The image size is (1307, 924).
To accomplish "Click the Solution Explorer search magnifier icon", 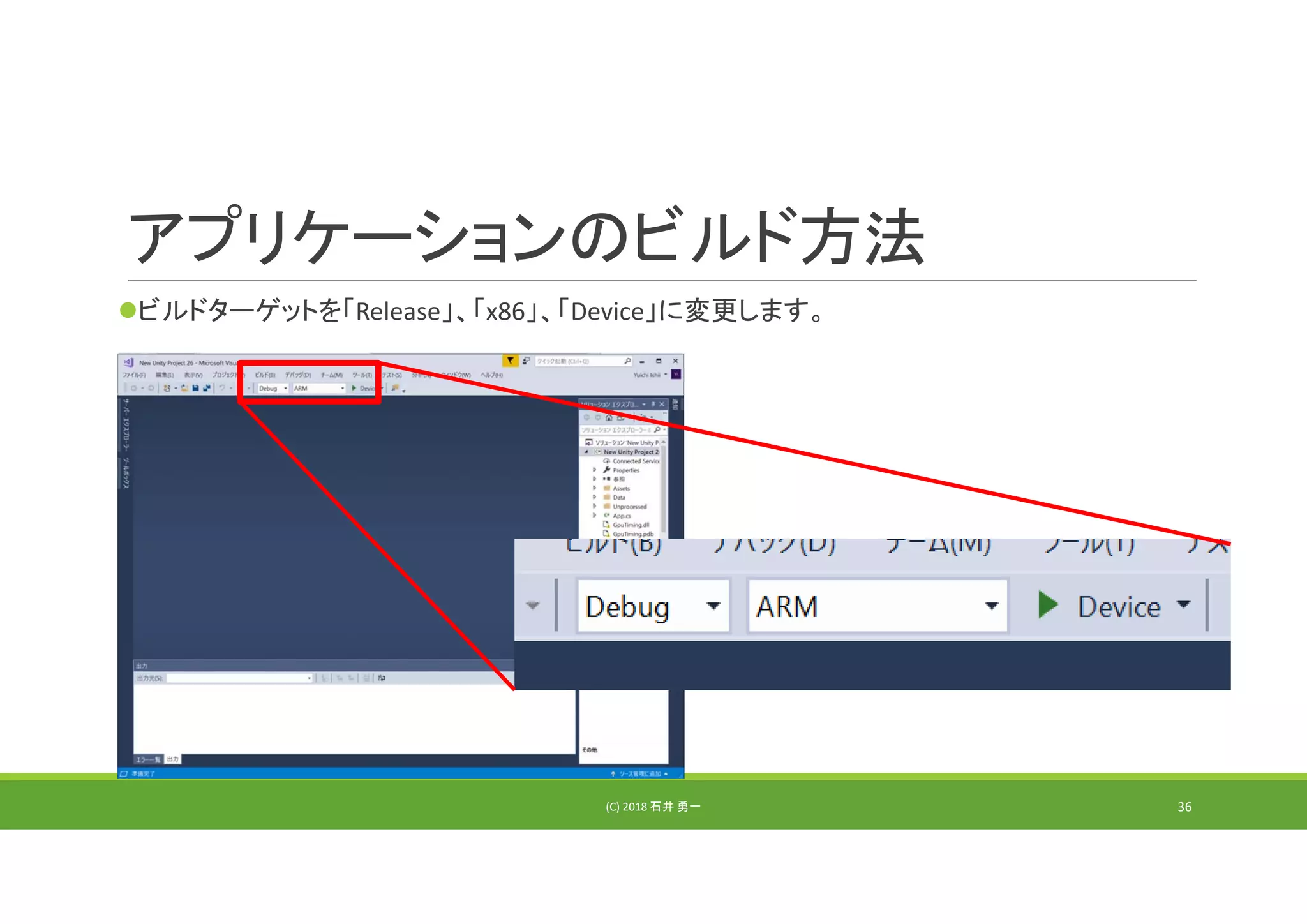I will click(657, 430).
